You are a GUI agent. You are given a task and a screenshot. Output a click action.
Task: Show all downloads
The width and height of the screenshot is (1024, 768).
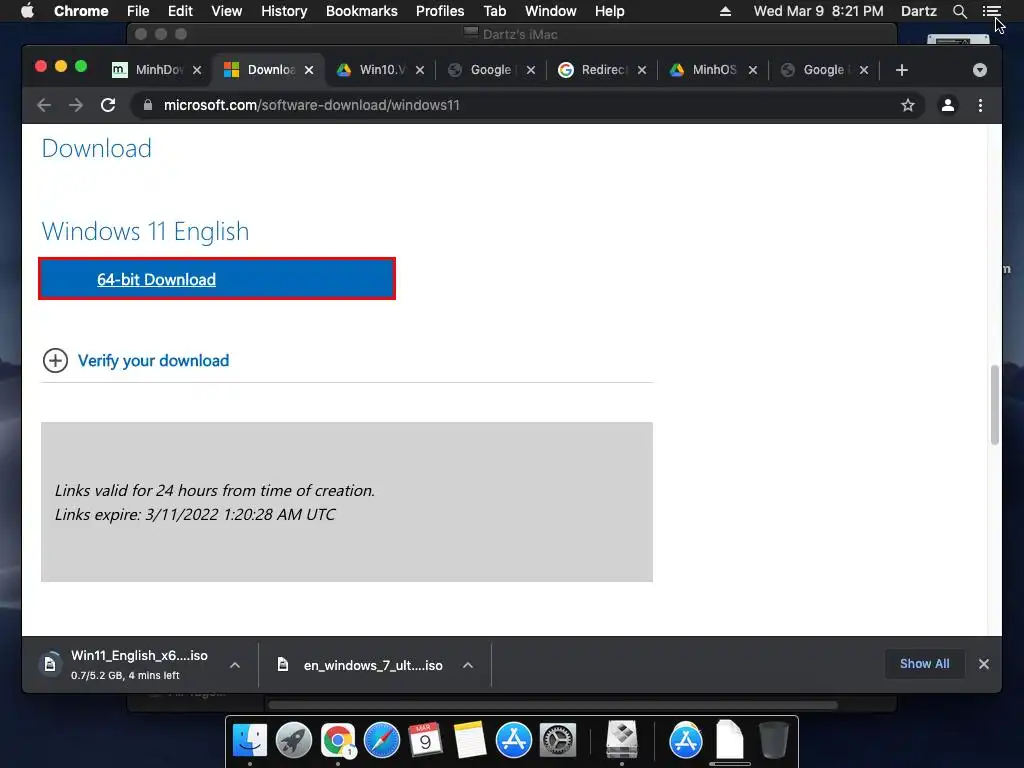[925, 664]
